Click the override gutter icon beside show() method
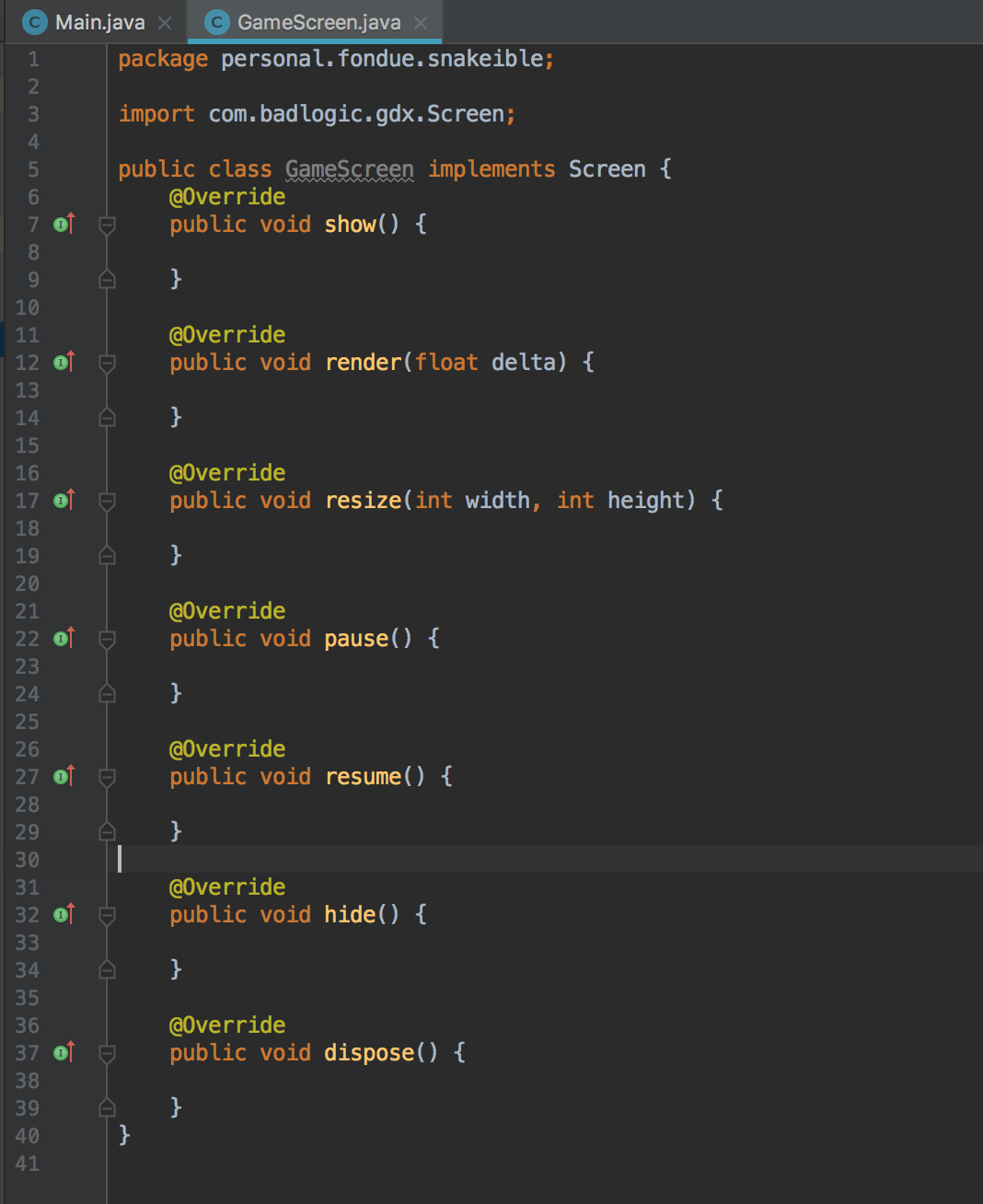Viewport: 983px width, 1204px height. (x=63, y=224)
